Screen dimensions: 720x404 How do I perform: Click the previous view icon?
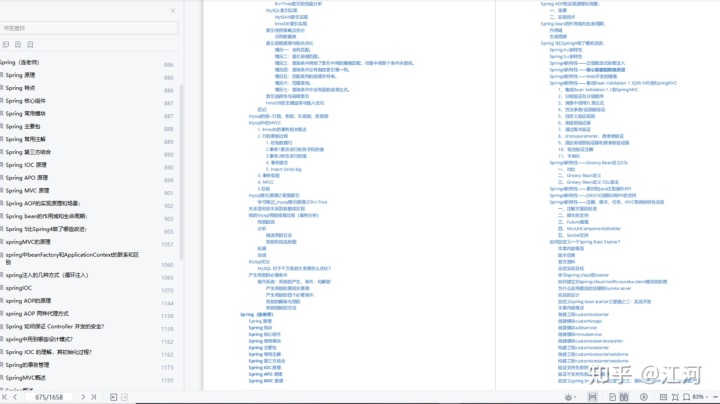113,397
